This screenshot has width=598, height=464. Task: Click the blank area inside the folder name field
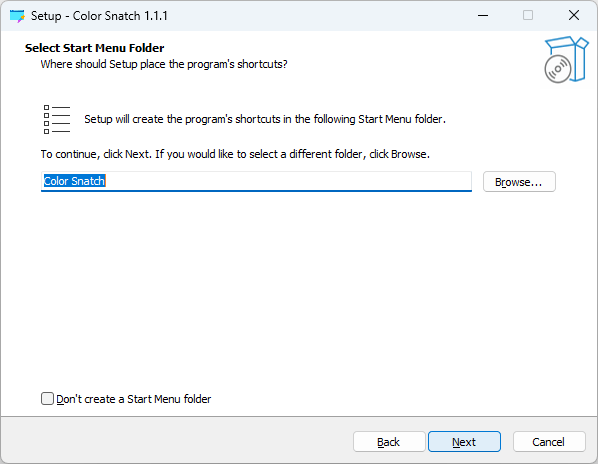288,181
